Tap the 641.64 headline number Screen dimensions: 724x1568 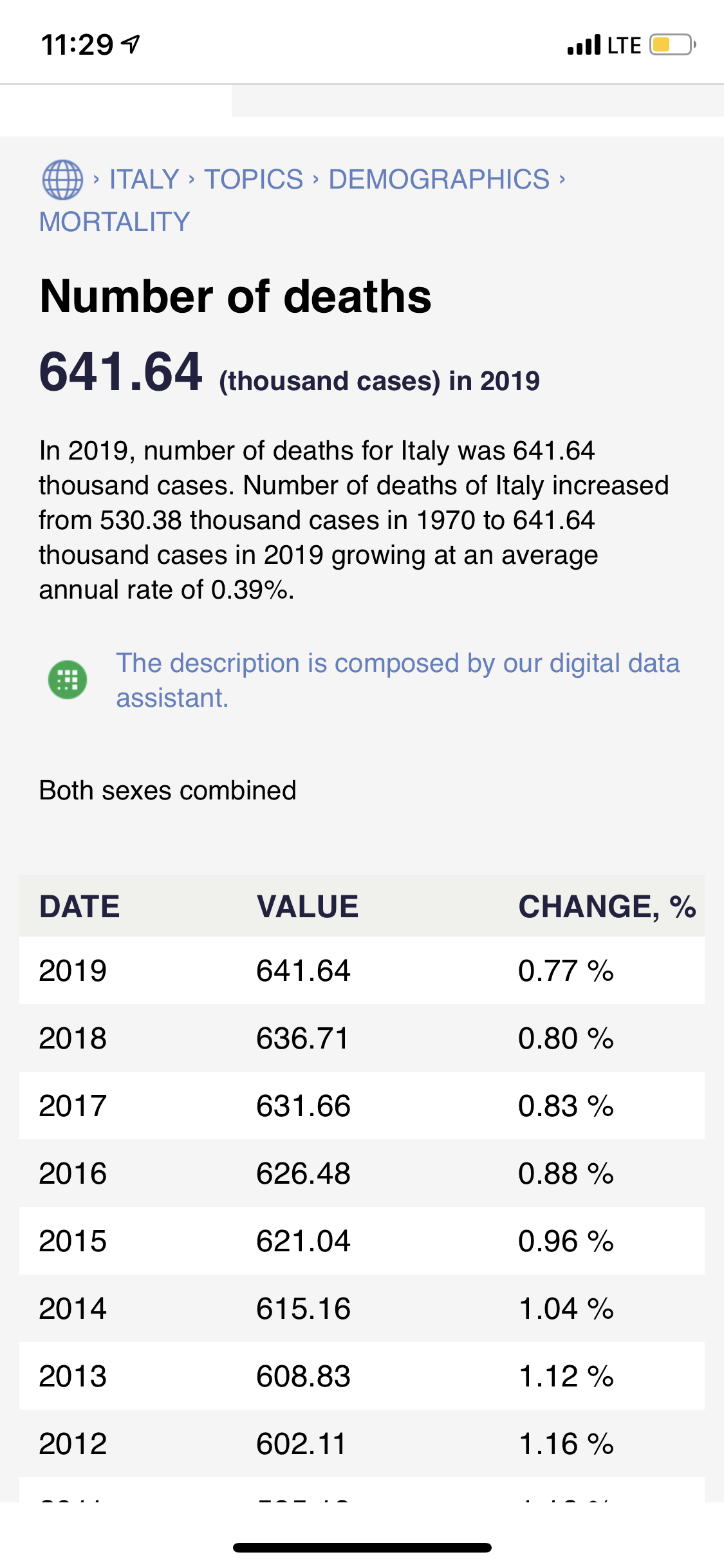[x=121, y=372]
